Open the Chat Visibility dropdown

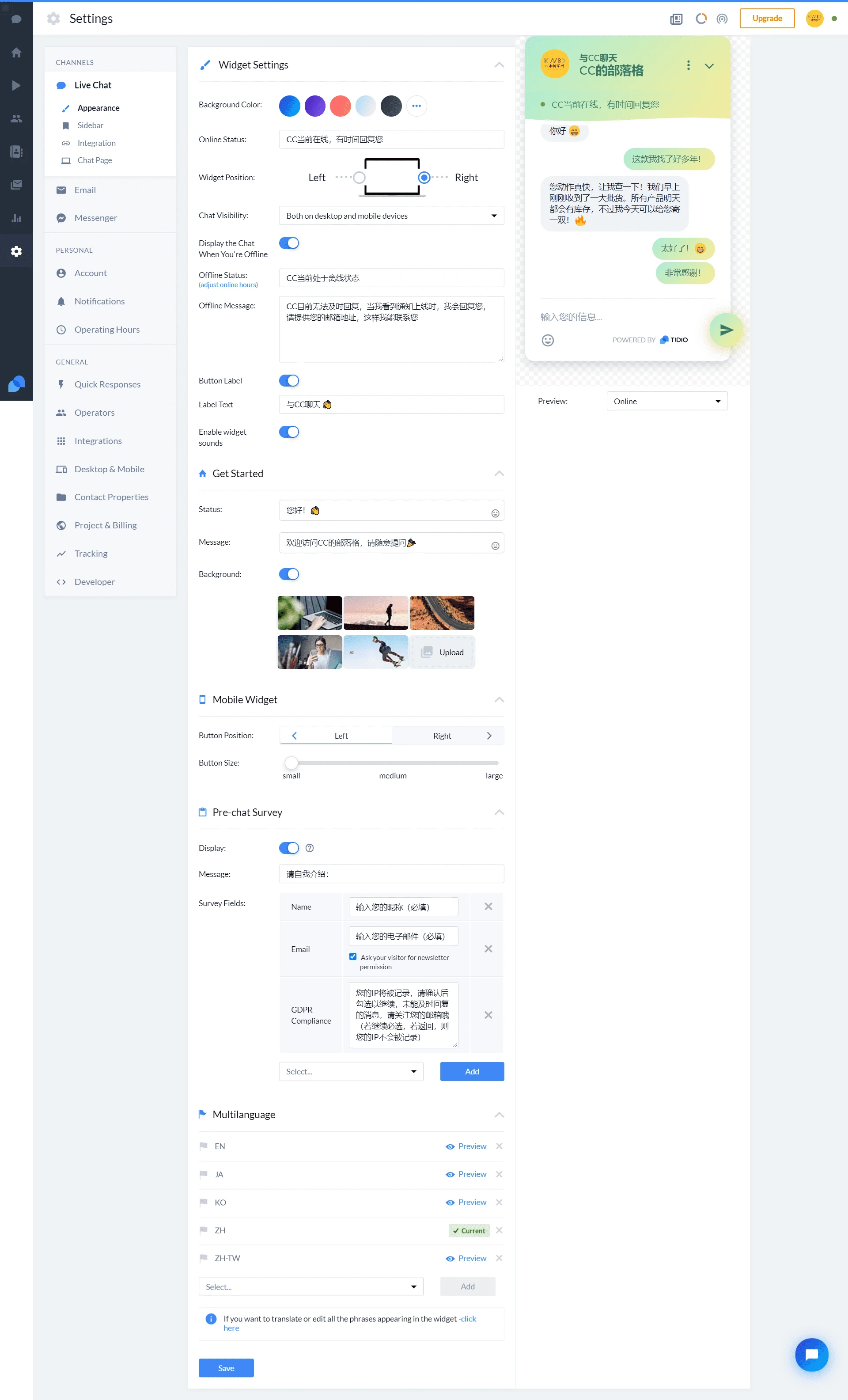coord(391,216)
